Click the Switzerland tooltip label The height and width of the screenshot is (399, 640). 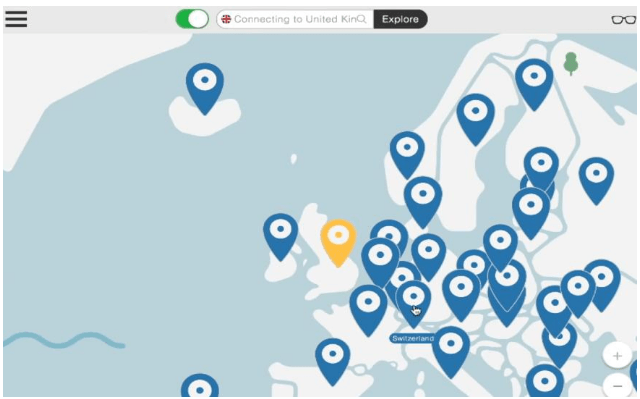pos(412,338)
